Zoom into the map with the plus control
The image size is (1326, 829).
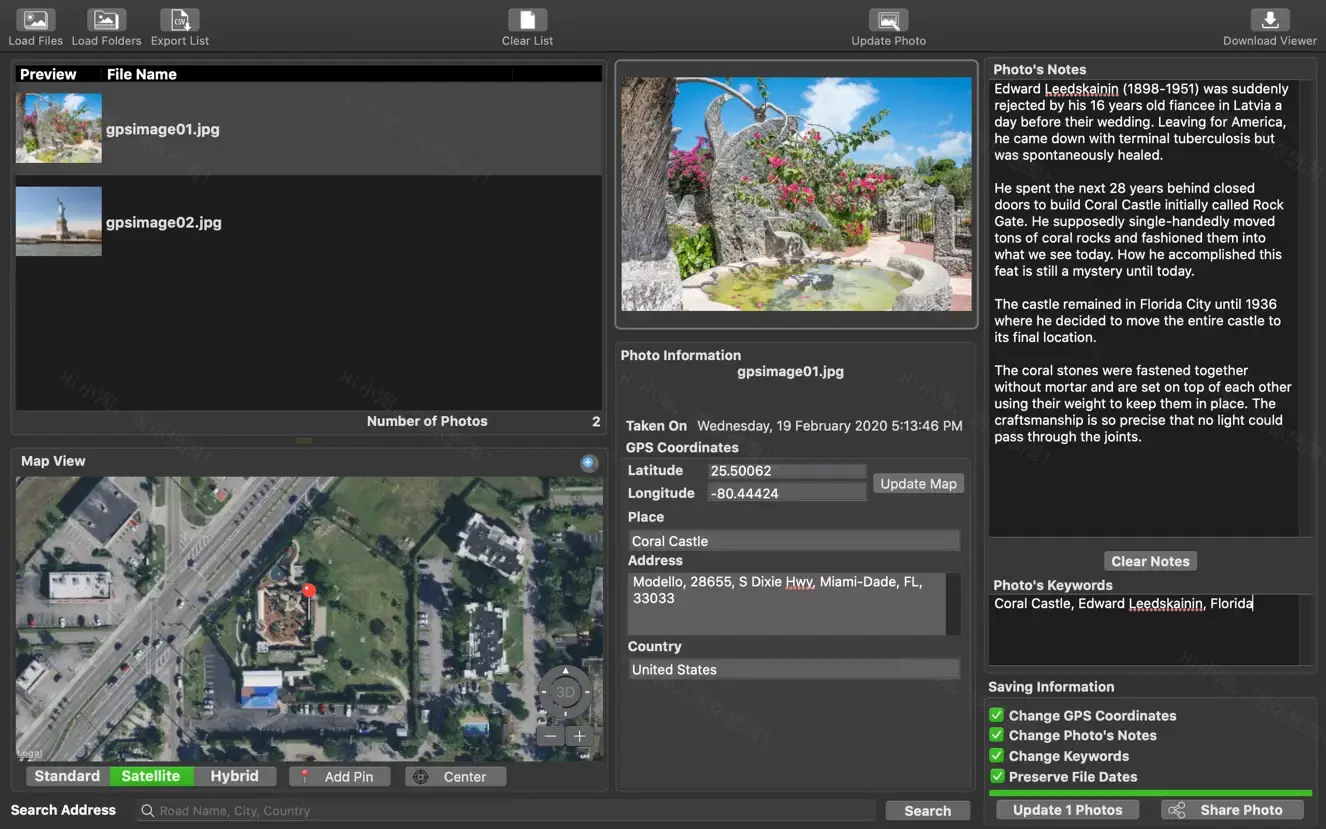pyautogui.click(x=580, y=735)
